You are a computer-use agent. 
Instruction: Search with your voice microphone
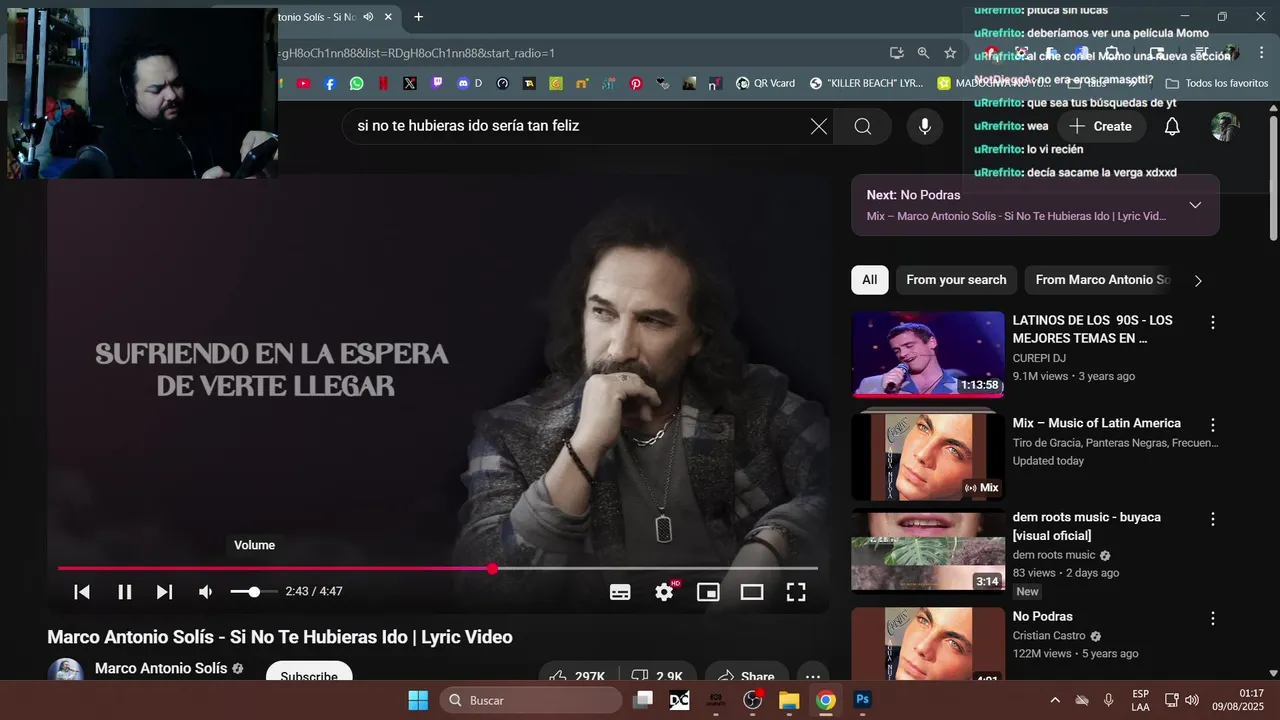click(x=925, y=126)
